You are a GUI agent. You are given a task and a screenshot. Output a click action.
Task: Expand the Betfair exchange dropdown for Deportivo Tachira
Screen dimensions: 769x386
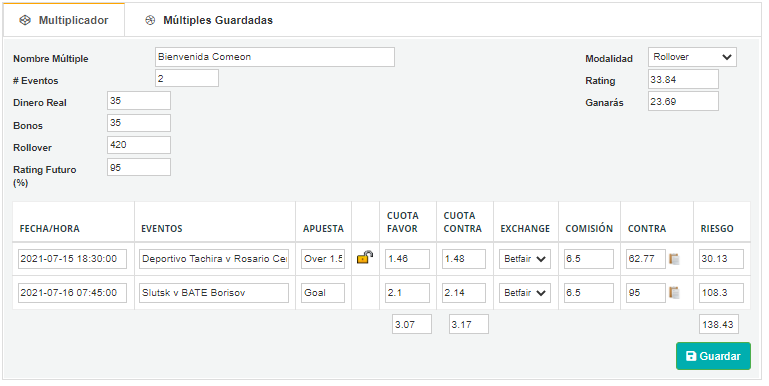(x=525, y=259)
